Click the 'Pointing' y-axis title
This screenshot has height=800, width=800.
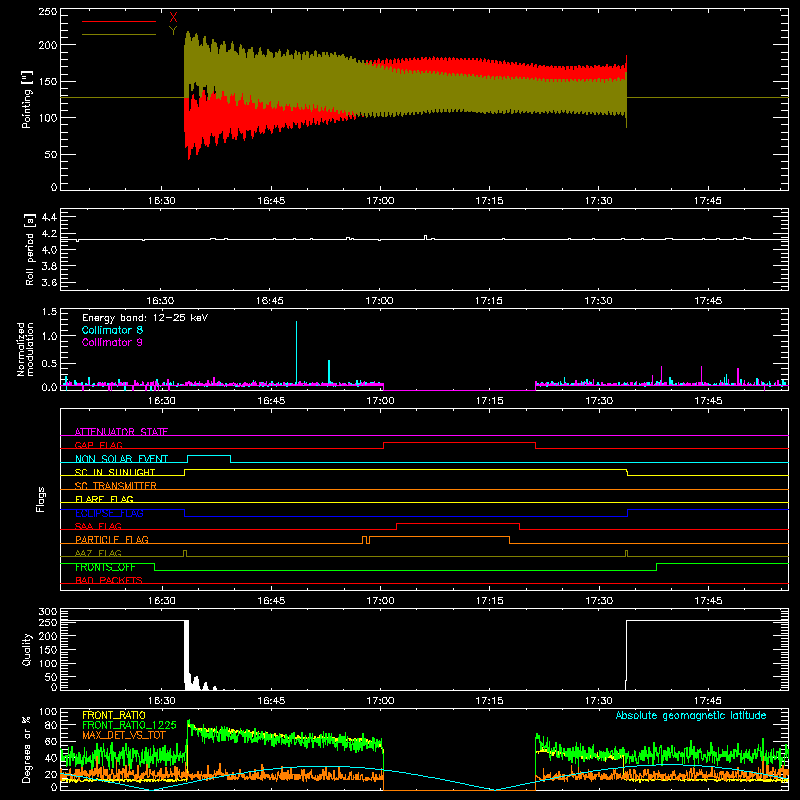[x=27, y=99]
